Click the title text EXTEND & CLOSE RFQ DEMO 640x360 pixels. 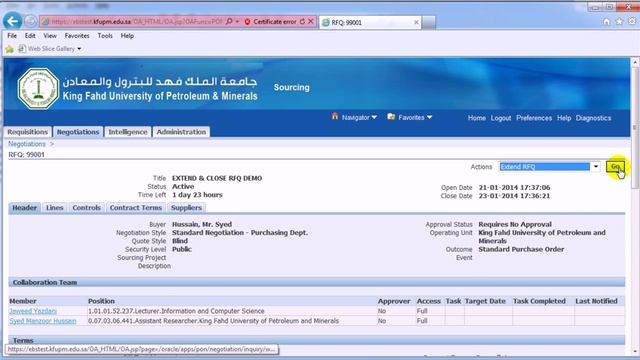(217, 178)
